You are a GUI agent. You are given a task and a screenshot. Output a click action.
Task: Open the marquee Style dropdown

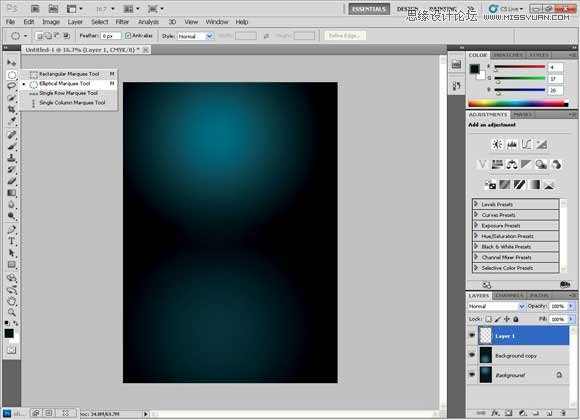pos(195,36)
